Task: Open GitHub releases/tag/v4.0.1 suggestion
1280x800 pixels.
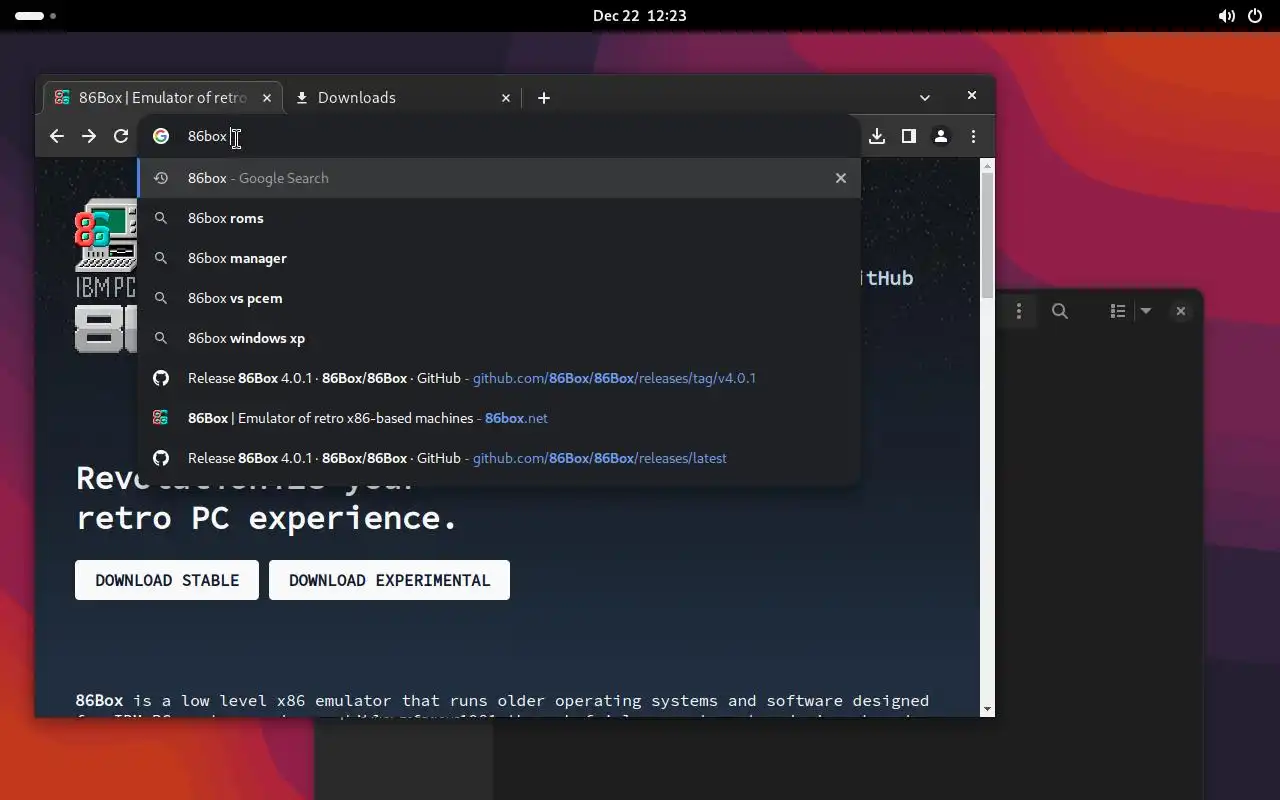Action: pos(499,378)
